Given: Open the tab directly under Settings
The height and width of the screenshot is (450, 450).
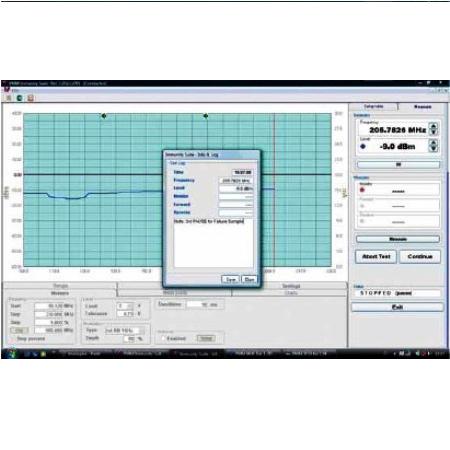Looking at the screenshot, I should [x=291, y=293].
